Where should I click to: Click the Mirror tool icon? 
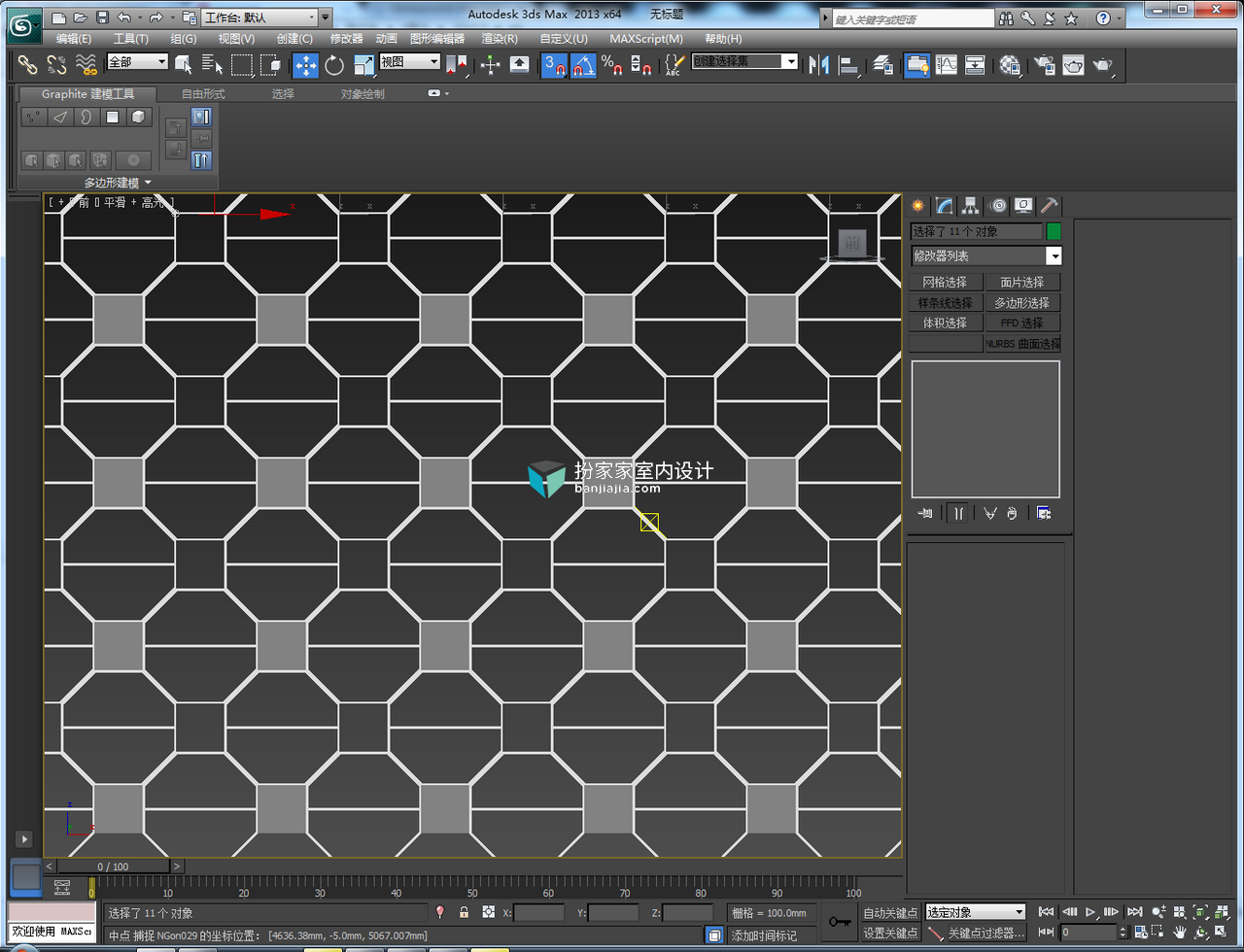[819, 65]
